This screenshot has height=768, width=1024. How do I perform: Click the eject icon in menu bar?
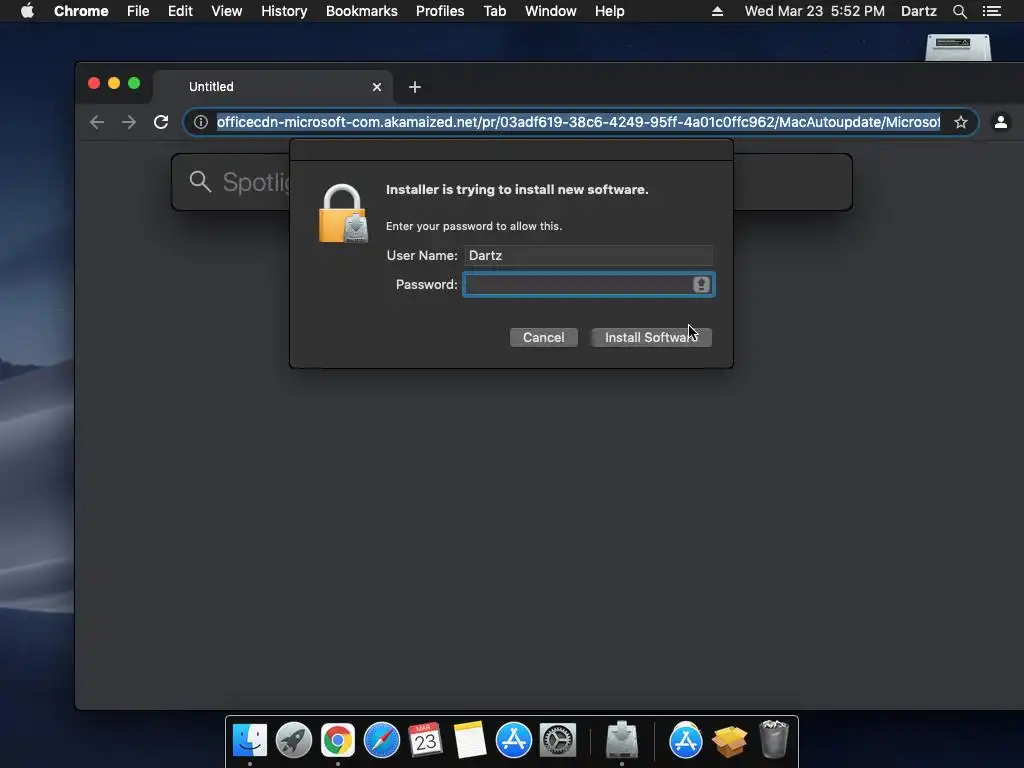tap(717, 11)
